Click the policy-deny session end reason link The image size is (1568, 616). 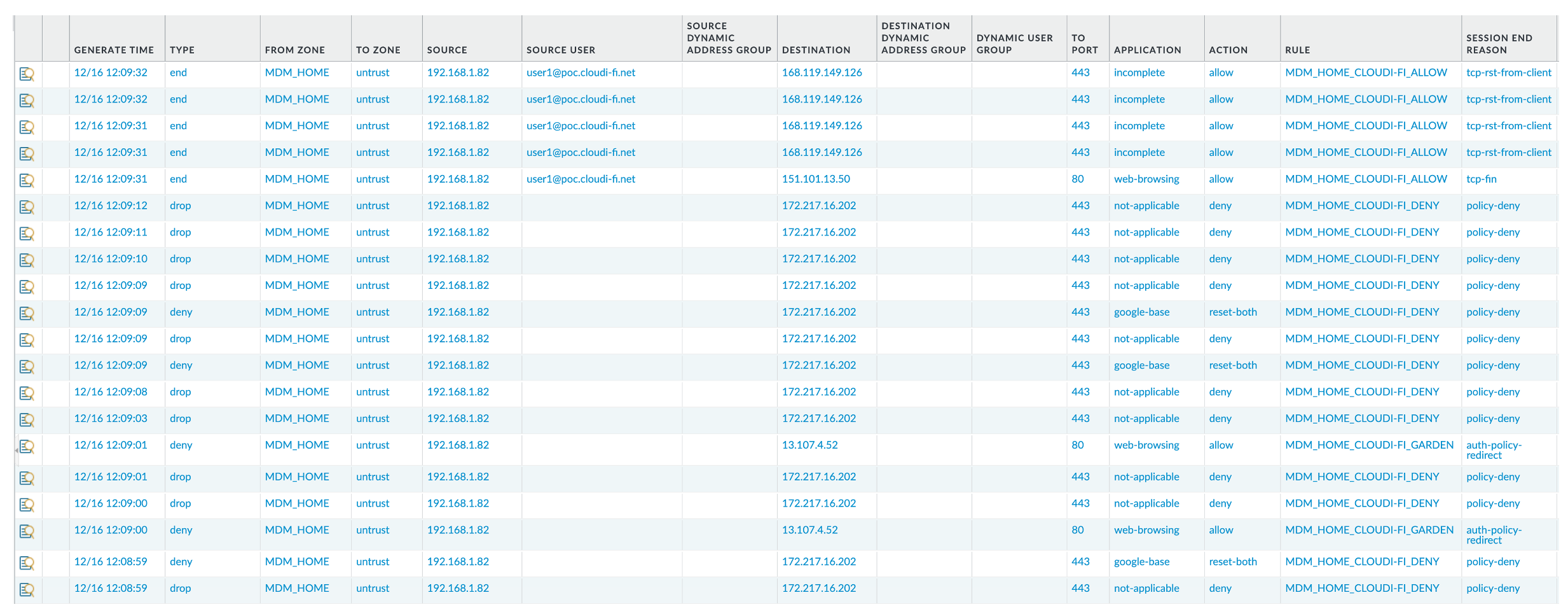(x=1492, y=206)
